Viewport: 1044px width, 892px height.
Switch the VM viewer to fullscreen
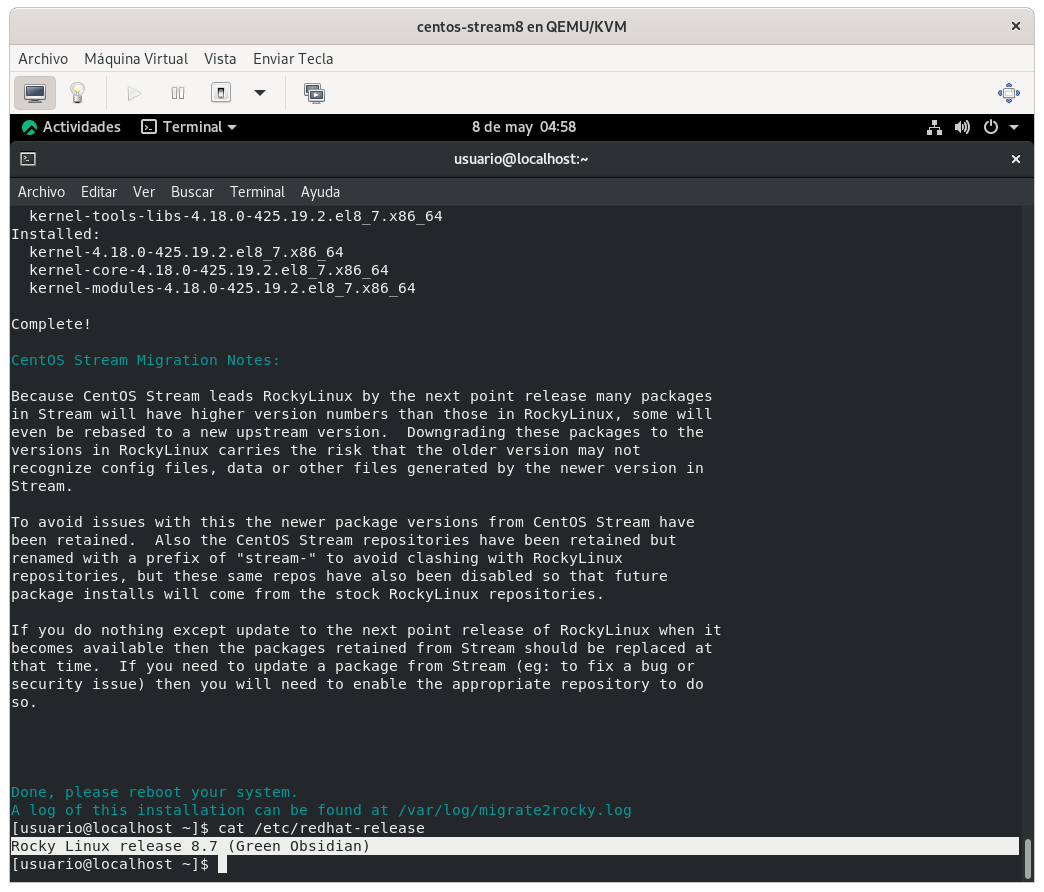coord(1009,93)
